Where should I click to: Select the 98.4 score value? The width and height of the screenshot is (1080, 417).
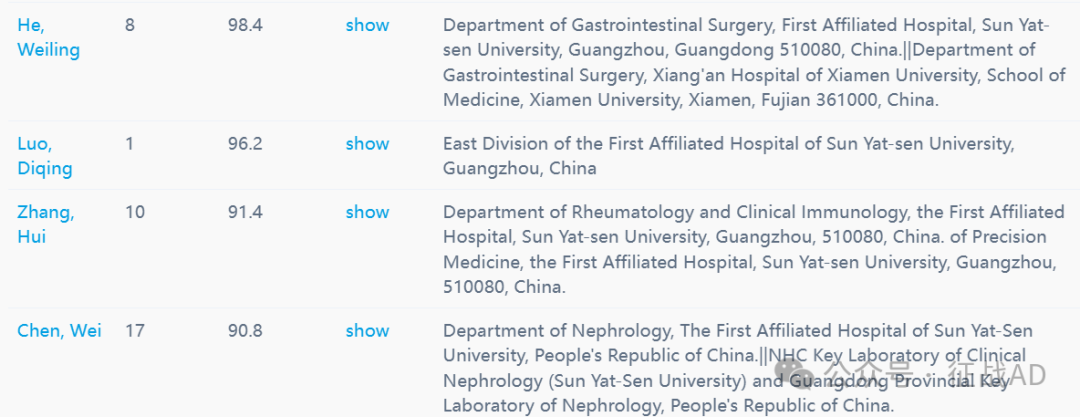point(245,26)
